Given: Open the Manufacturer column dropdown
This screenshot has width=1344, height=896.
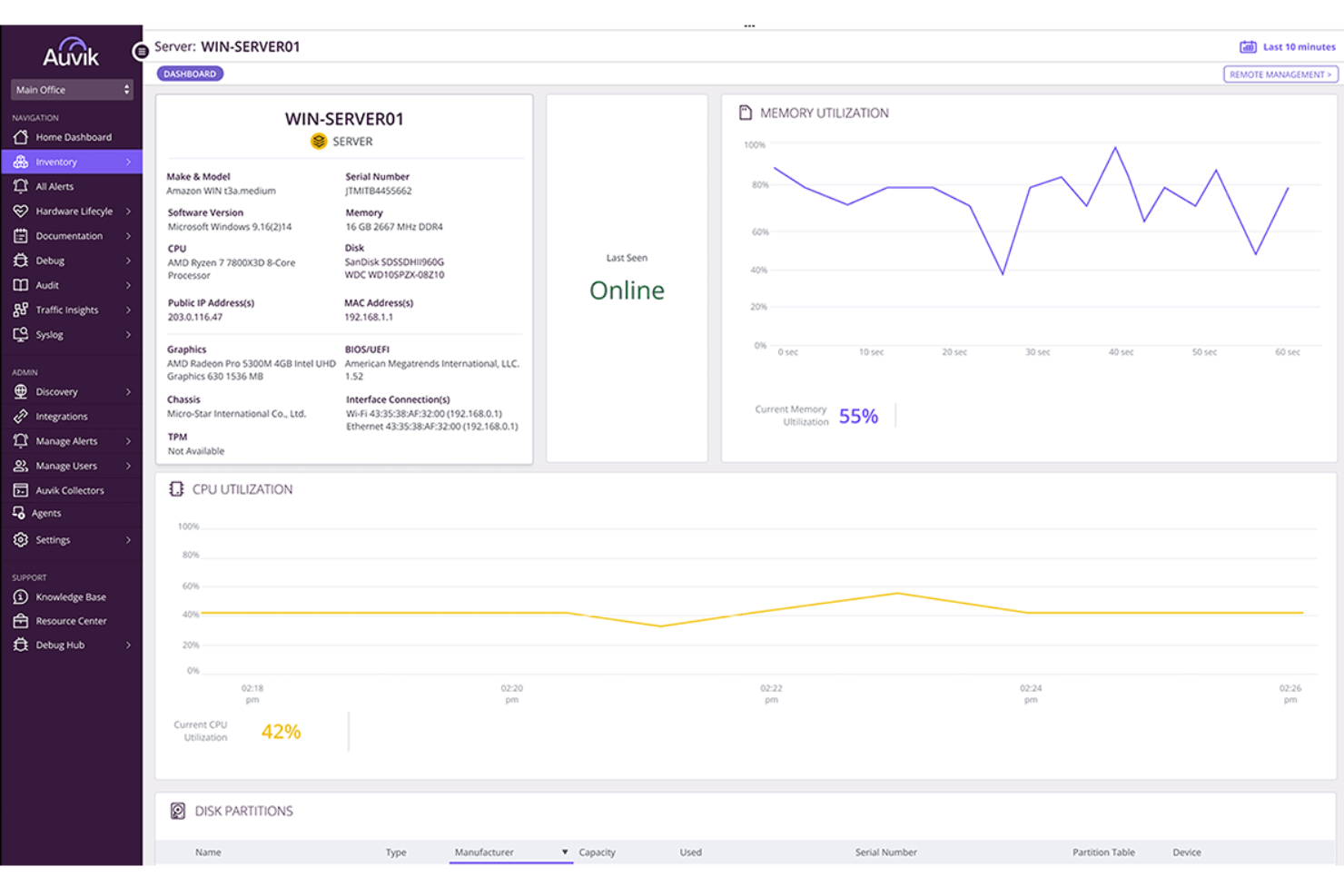Looking at the screenshot, I should pyautogui.click(x=565, y=852).
